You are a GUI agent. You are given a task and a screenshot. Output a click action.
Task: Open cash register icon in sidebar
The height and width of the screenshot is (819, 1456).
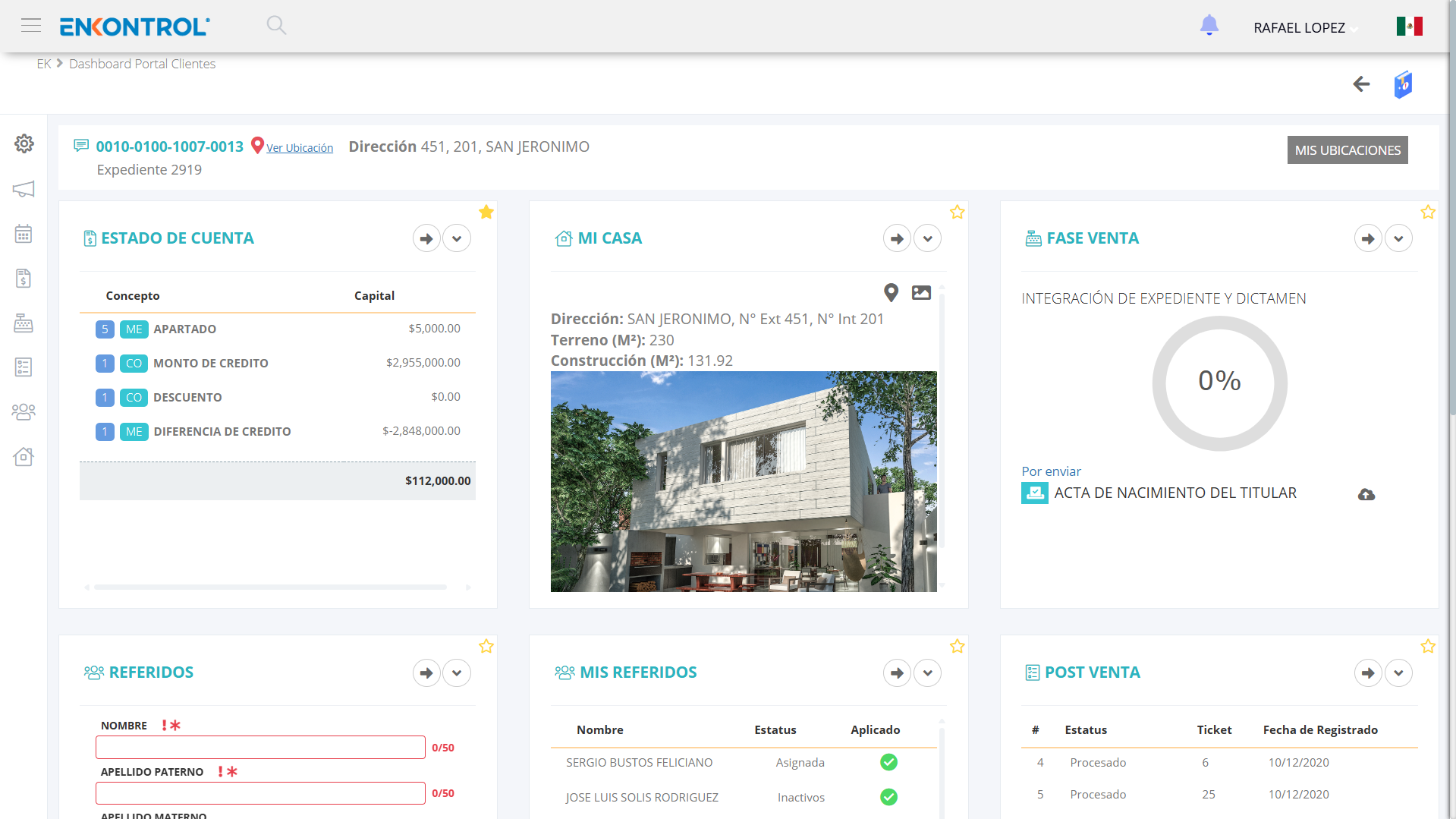coord(24,323)
